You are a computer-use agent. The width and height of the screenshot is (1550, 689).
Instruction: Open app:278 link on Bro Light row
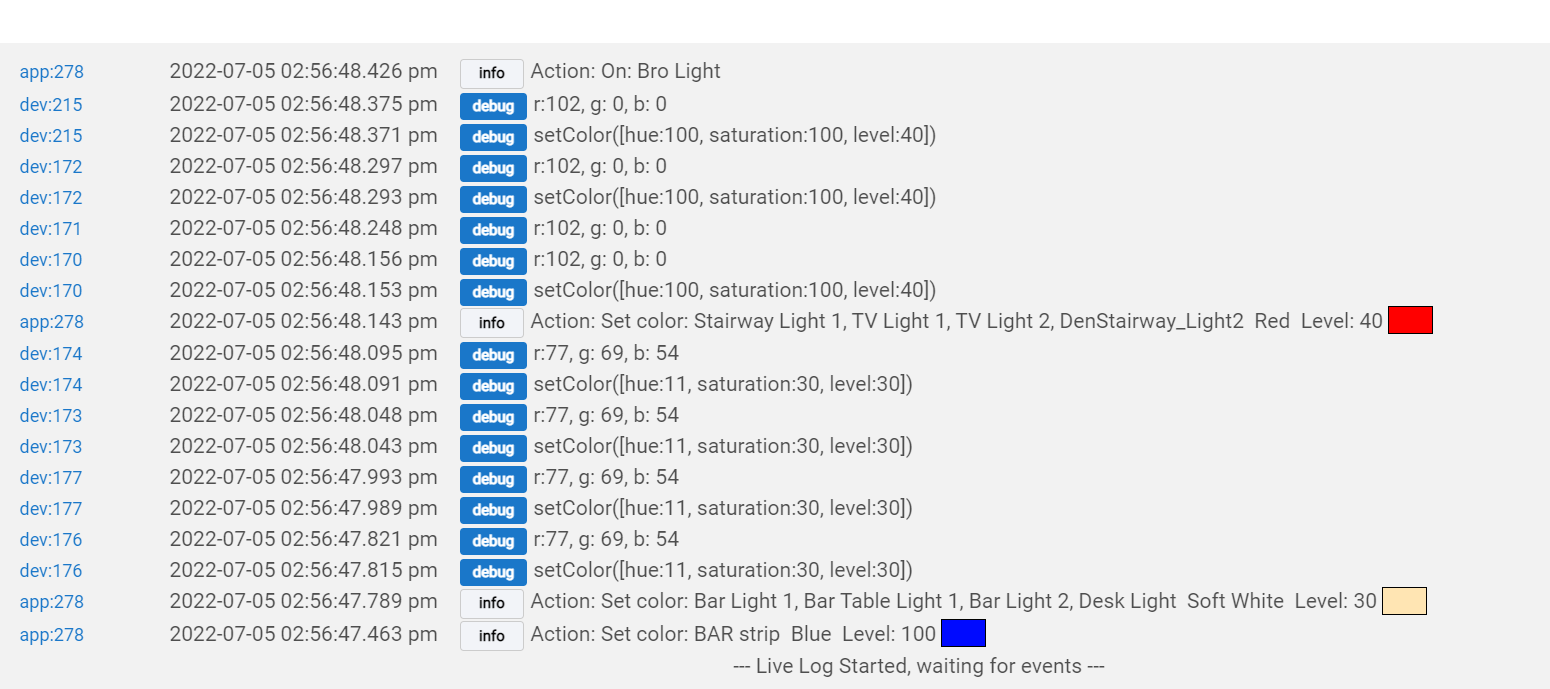click(x=51, y=72)
